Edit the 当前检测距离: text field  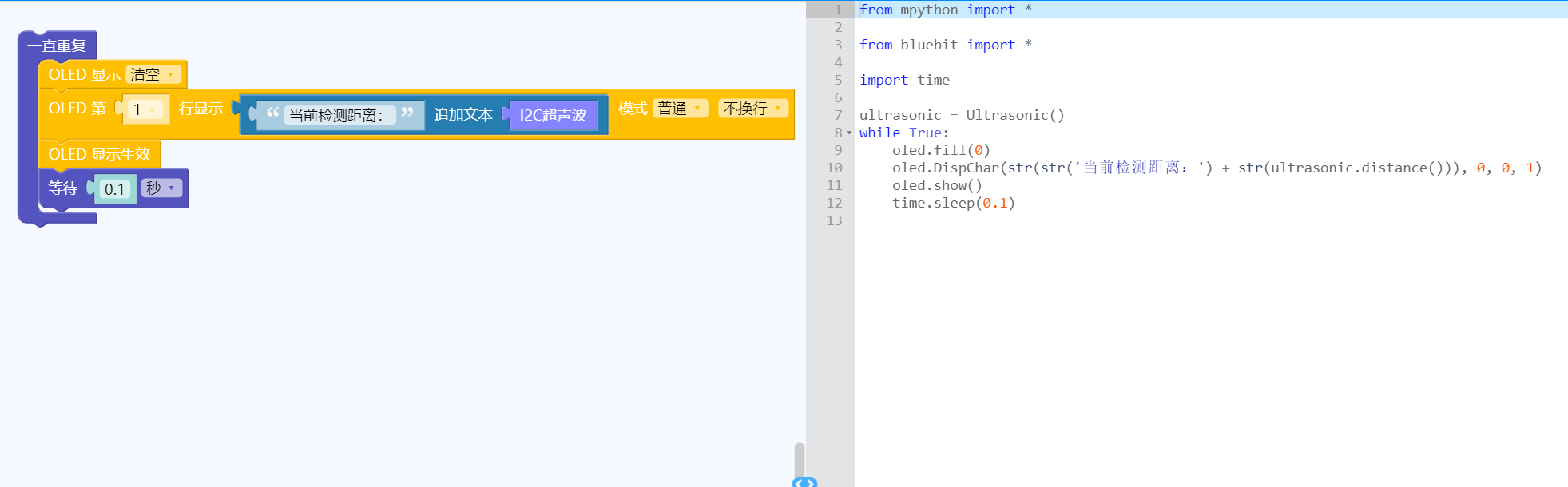point(336,115)
